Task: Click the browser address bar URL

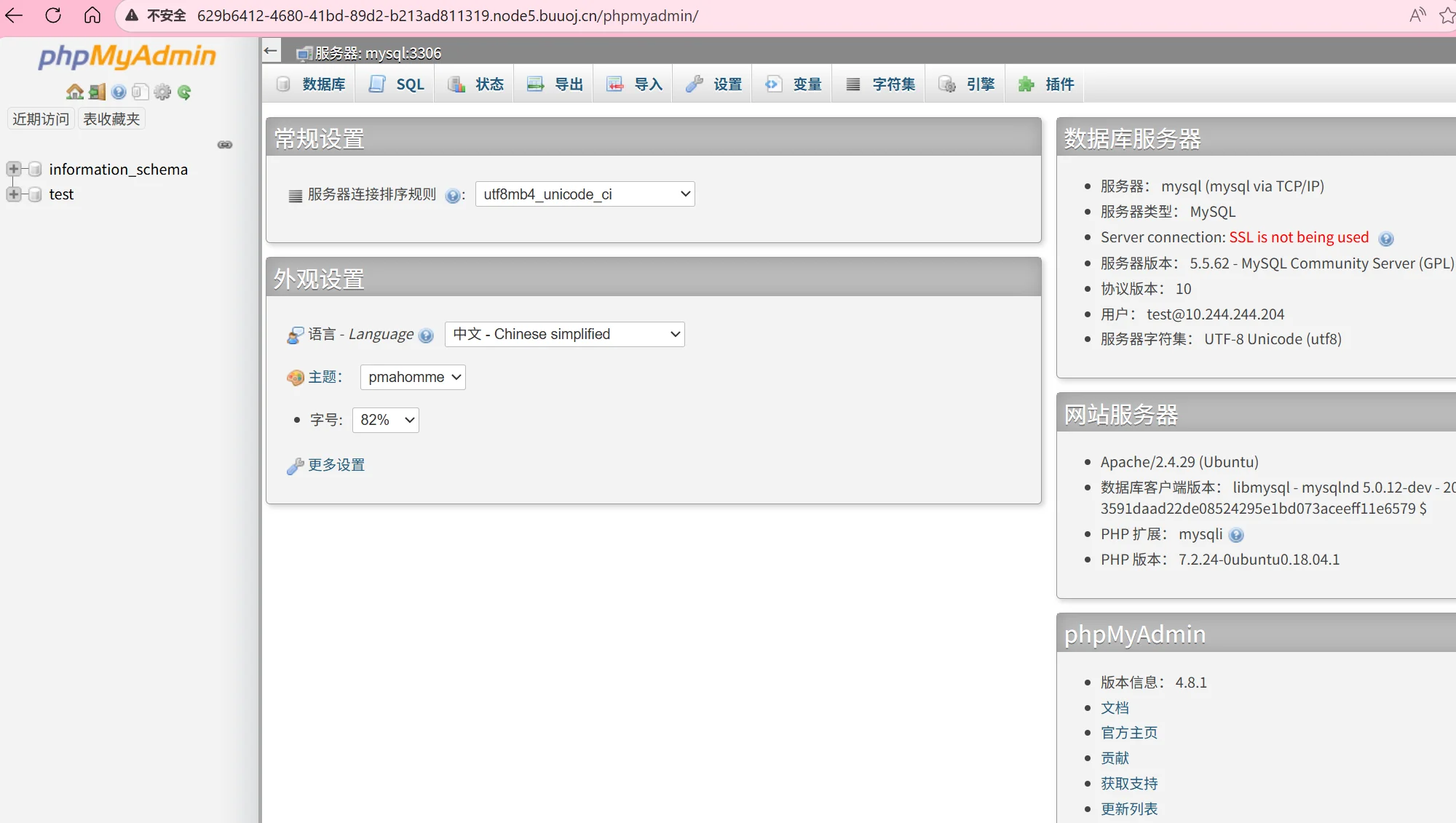Action: 447,15
